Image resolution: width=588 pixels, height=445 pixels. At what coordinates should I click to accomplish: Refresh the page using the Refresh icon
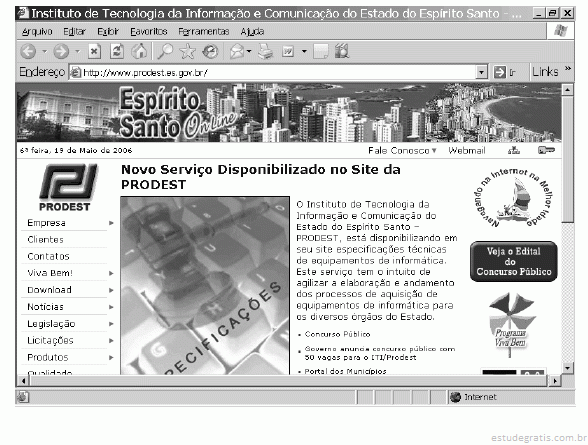[x=117, y=51]
